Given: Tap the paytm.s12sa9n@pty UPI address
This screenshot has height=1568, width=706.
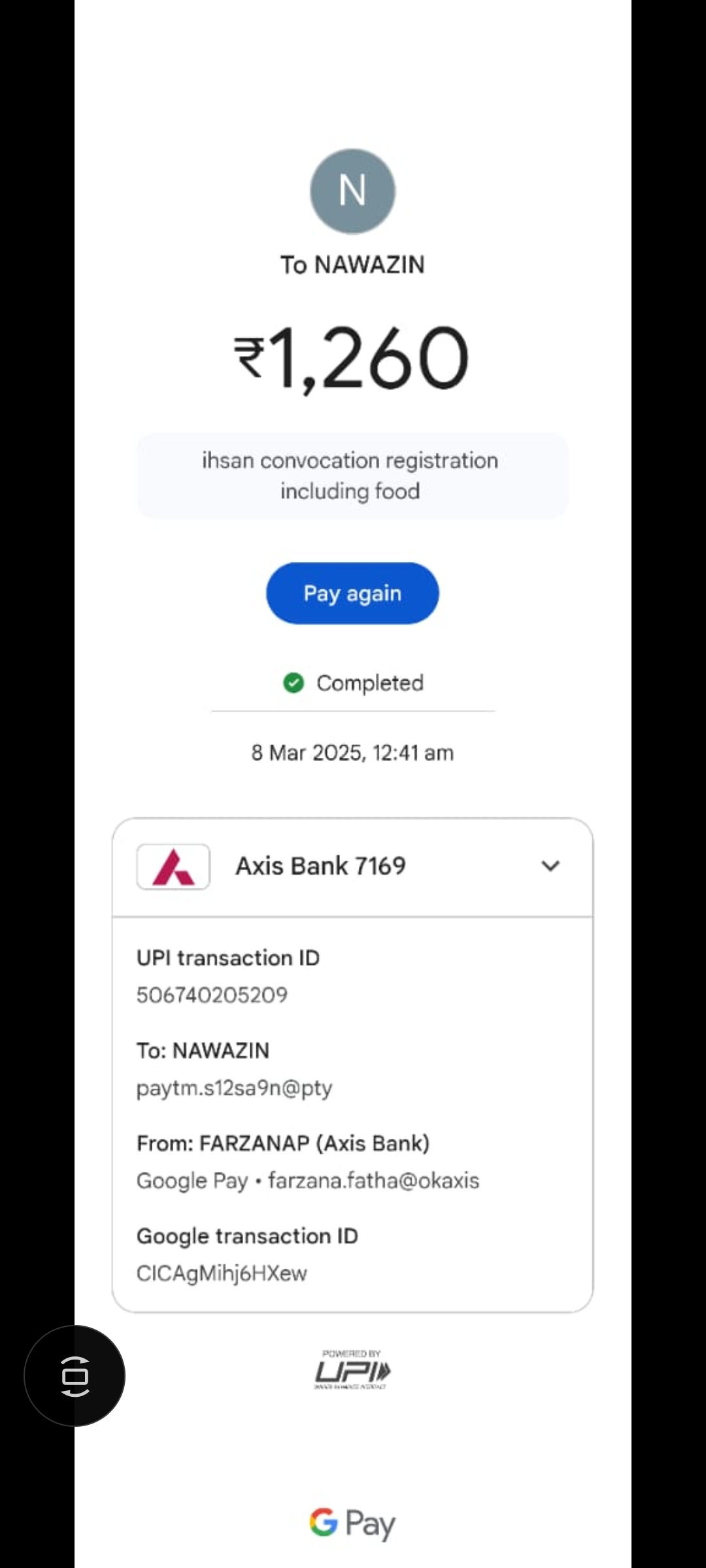Looking at the screenshot, I should pyautogui.click(x=234, y=1088).
